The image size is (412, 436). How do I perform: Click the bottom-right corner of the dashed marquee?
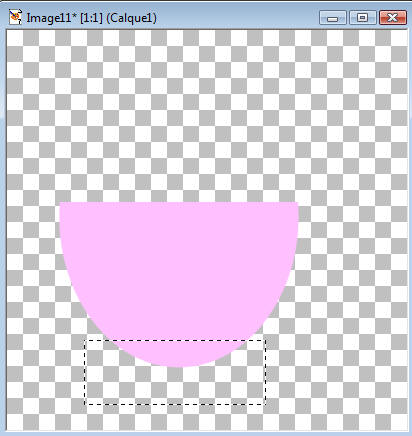tap(265, 404)
